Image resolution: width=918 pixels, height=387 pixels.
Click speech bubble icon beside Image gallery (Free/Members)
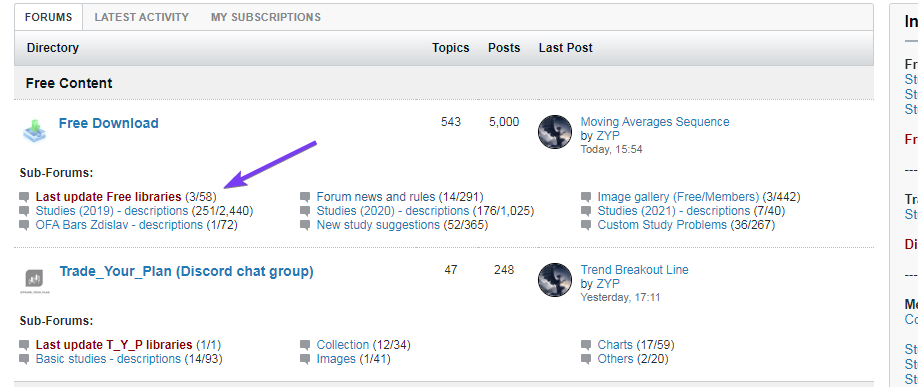coord(586,197)
